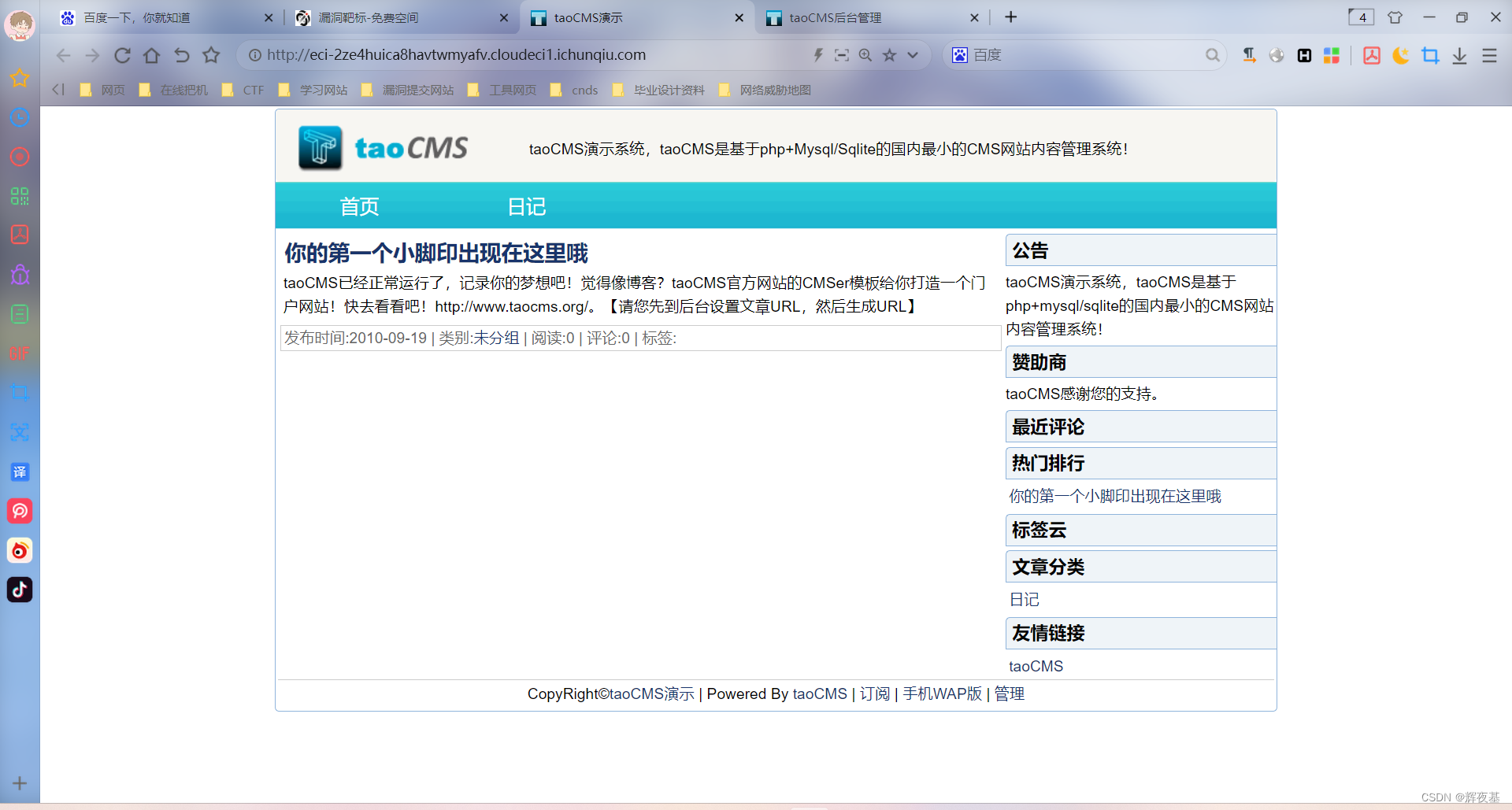
Task: Open 日记 category under 文章分类
Action: click(1025, 600)
